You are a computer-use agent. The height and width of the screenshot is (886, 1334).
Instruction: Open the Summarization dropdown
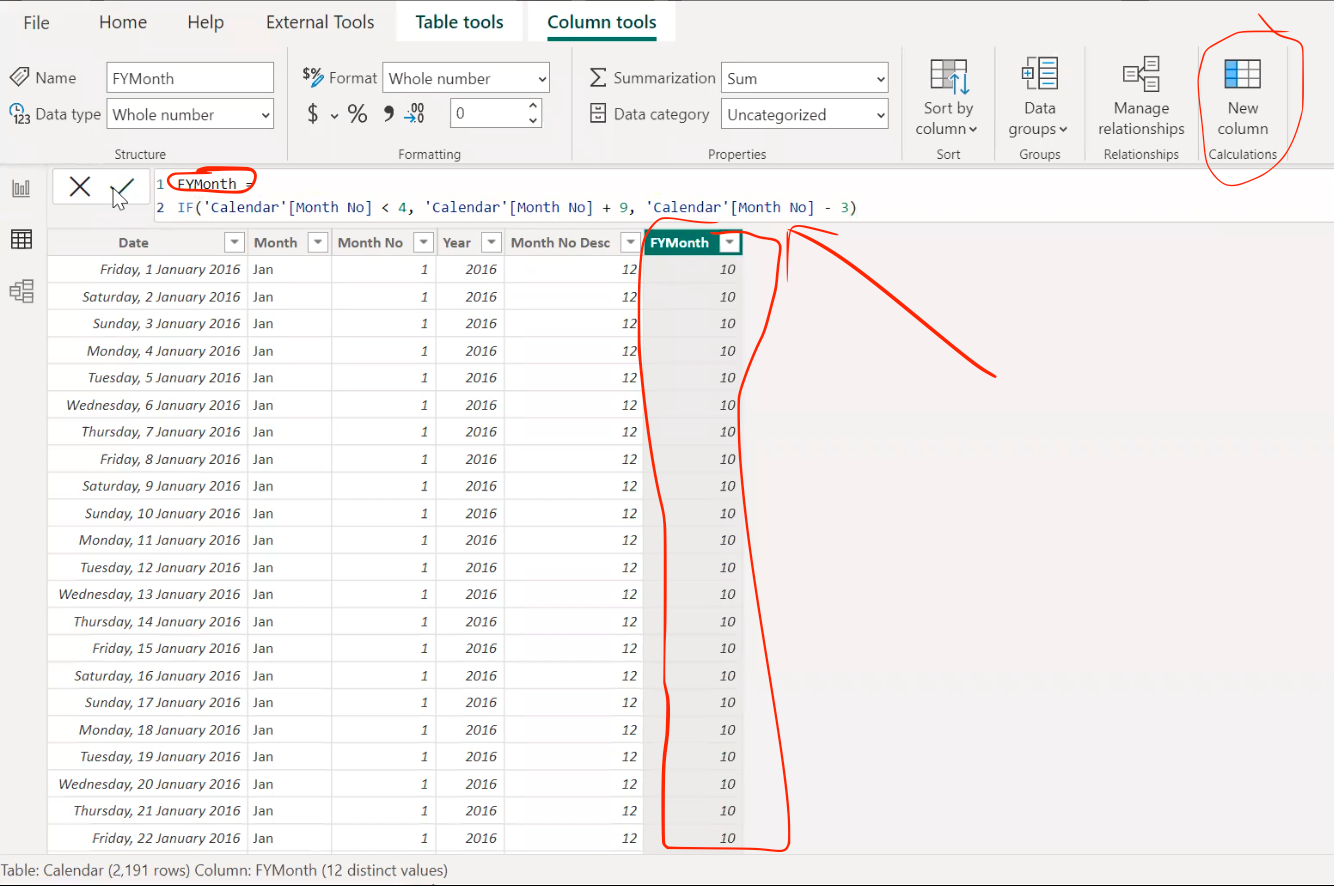point(805,78)
